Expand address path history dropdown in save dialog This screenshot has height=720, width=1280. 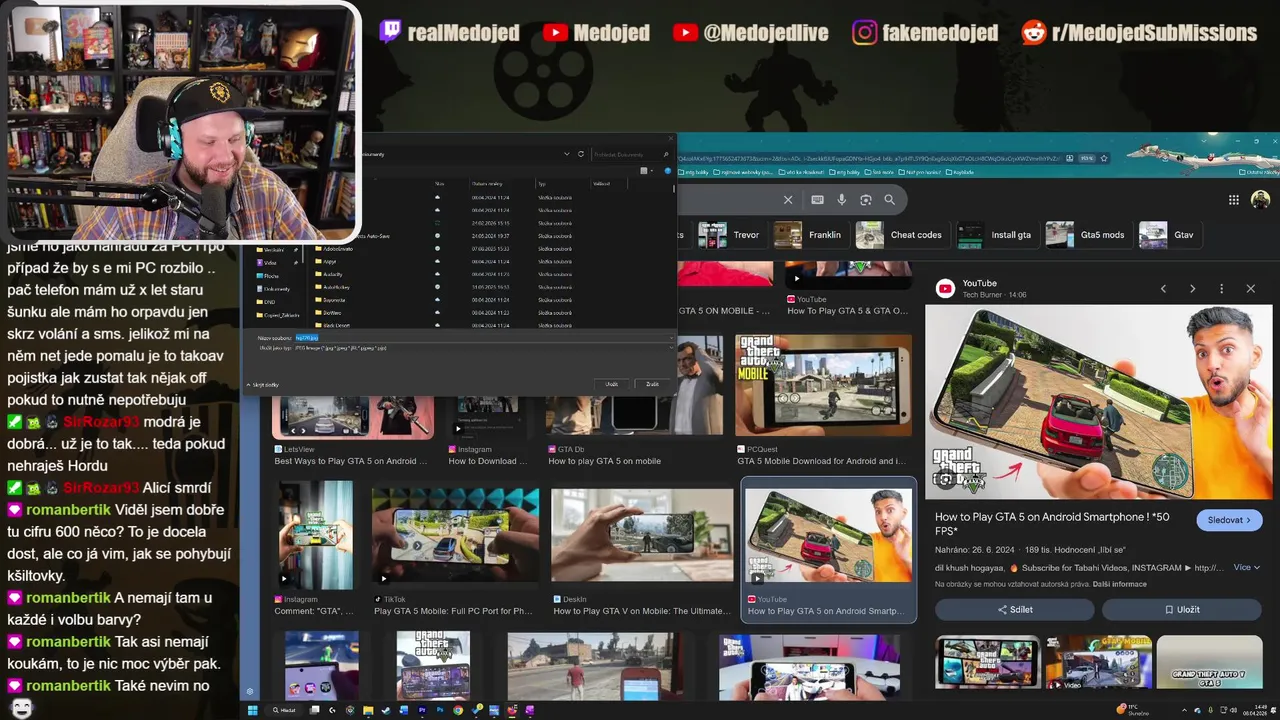click(567, 154)
